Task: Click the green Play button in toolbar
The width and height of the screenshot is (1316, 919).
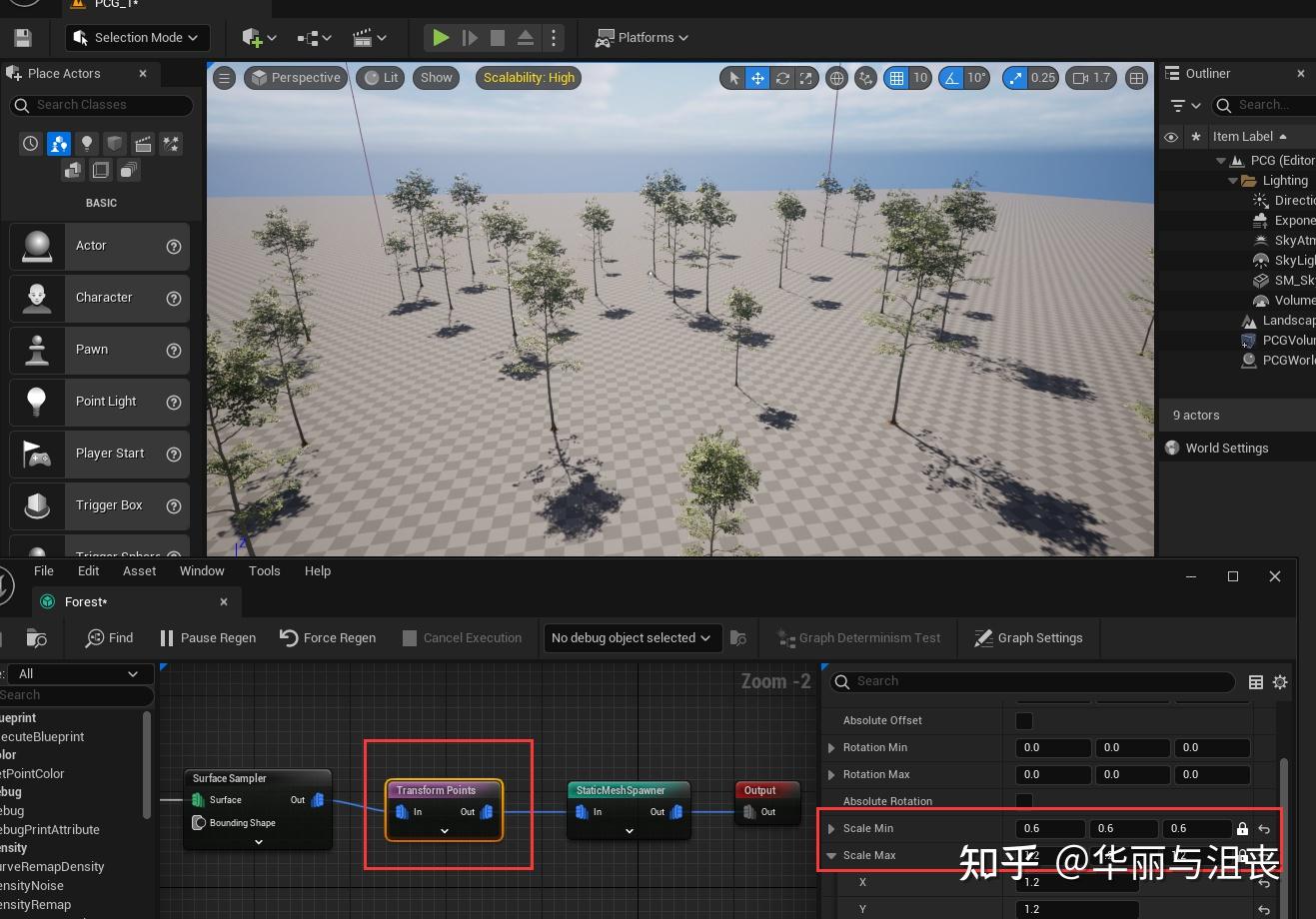Action: (440, 38)
